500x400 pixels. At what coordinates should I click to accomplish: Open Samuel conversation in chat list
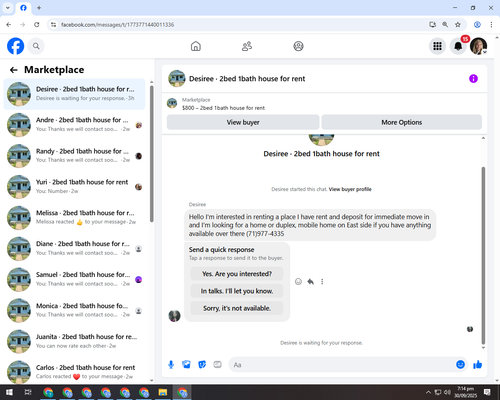74,279
